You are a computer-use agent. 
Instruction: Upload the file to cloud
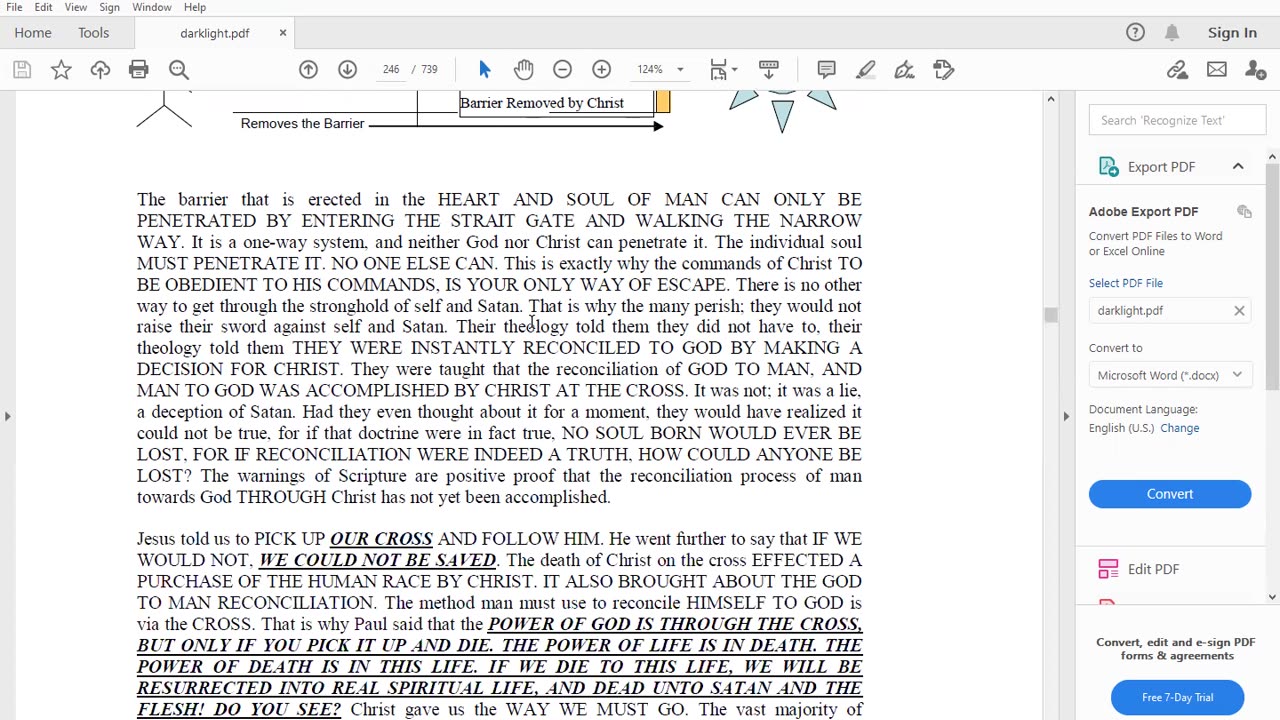point(100,69)
